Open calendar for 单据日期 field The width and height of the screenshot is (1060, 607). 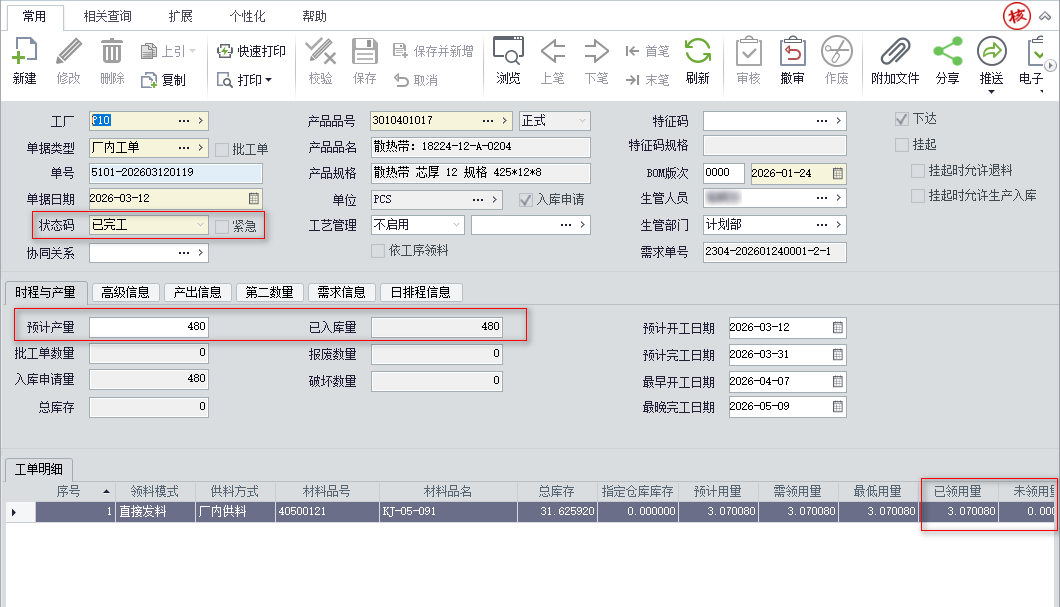pos(254,198)
